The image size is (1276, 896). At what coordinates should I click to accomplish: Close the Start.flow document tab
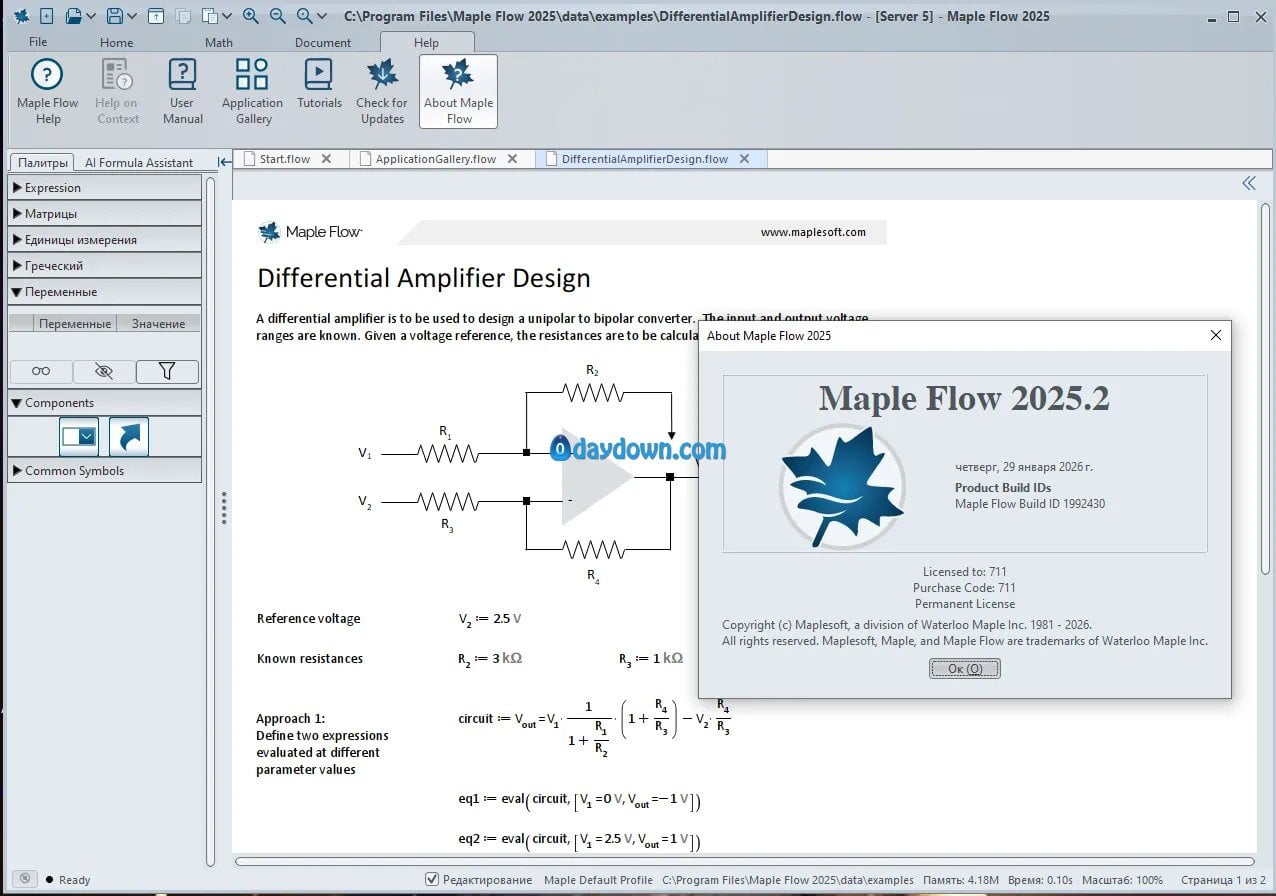click(328, 159)
